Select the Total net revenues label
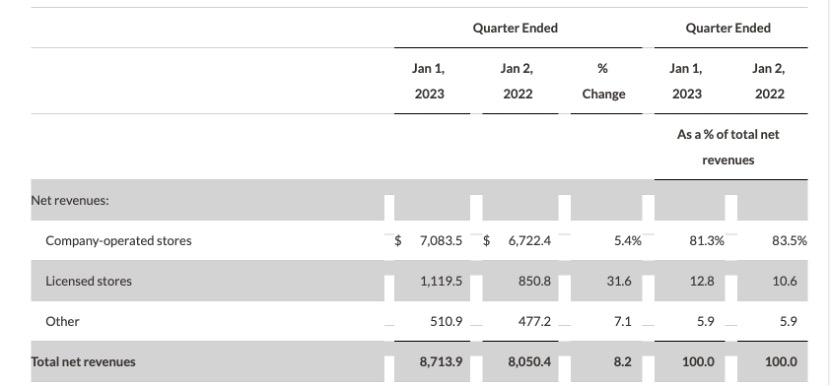Viewport: 832px width, 386px height. click(x=83, y=362)
